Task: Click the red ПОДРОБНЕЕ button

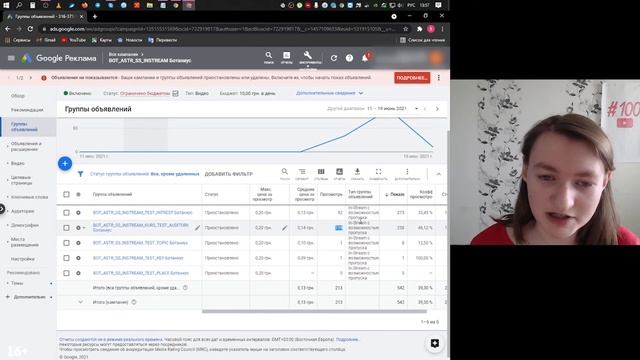Action: (412, 78)
